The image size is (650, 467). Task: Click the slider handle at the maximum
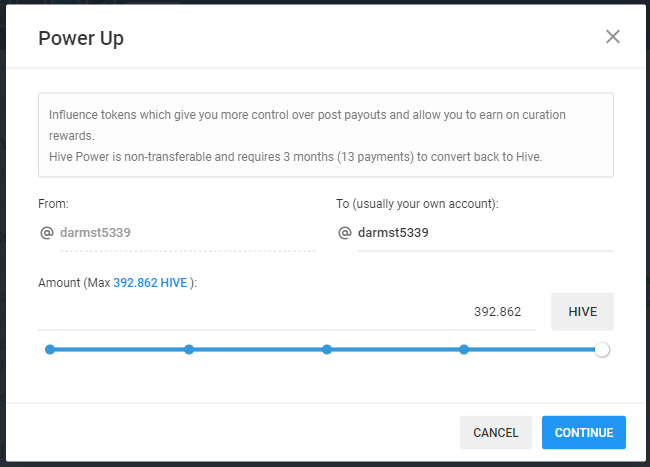coord(602,349)
